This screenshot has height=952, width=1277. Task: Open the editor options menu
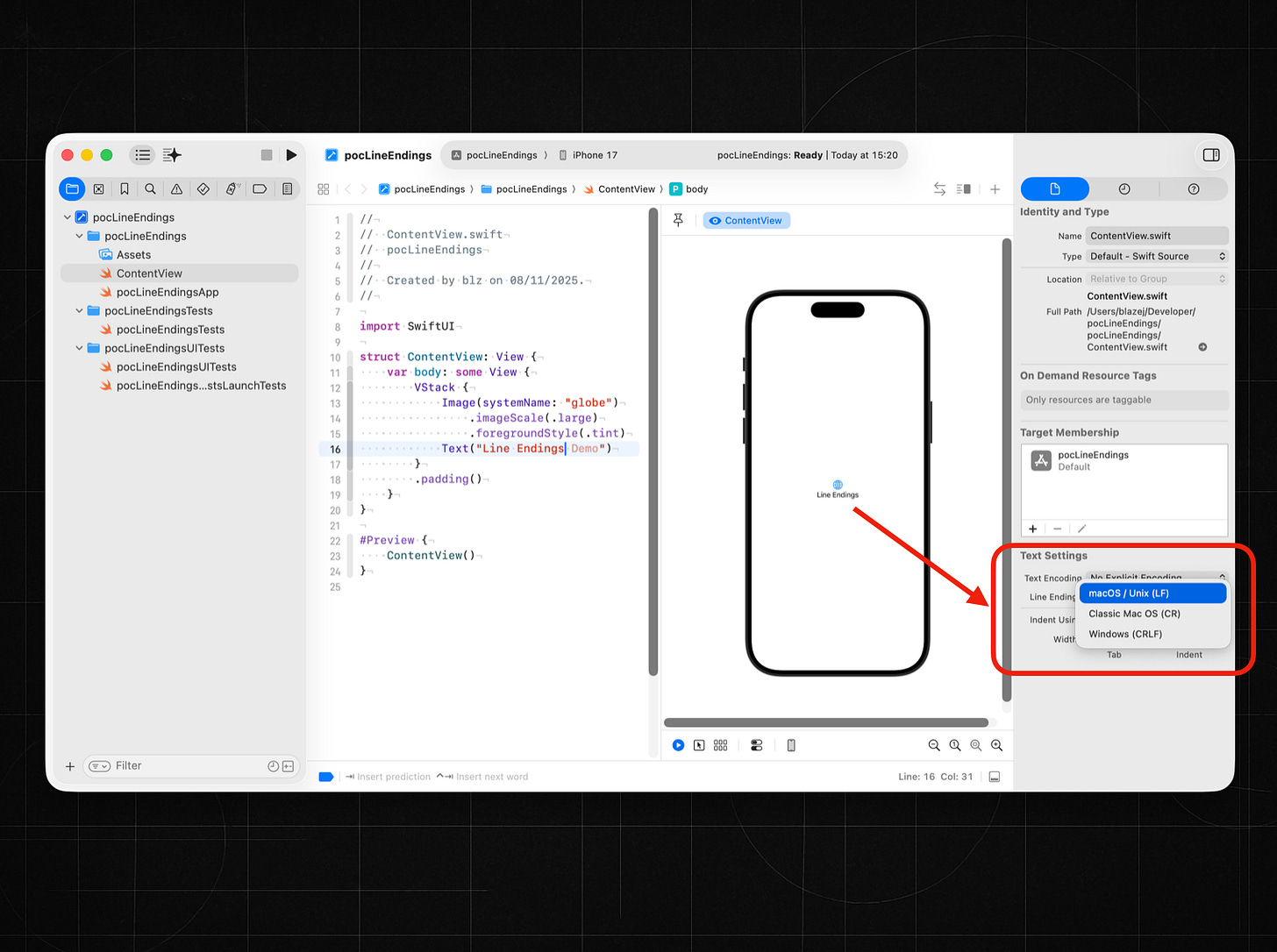(964, 189)
